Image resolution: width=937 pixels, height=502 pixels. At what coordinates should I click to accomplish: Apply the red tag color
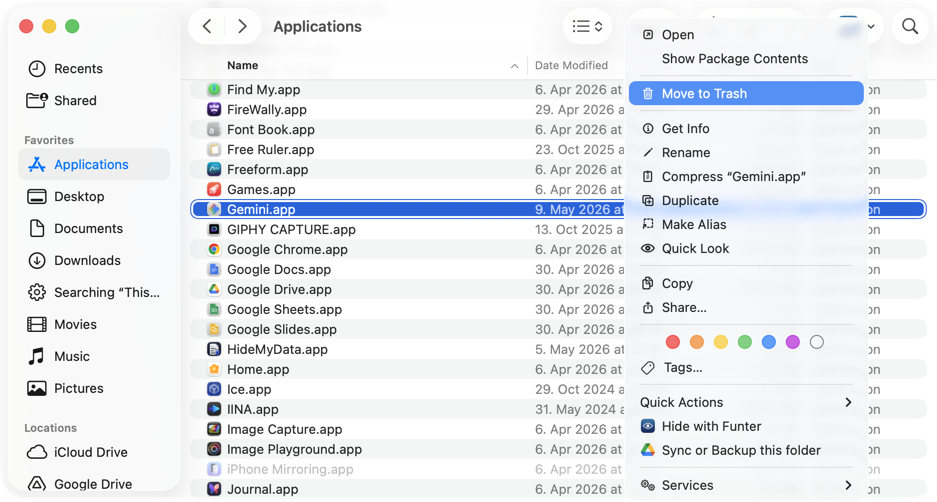(x=673, y=342)
